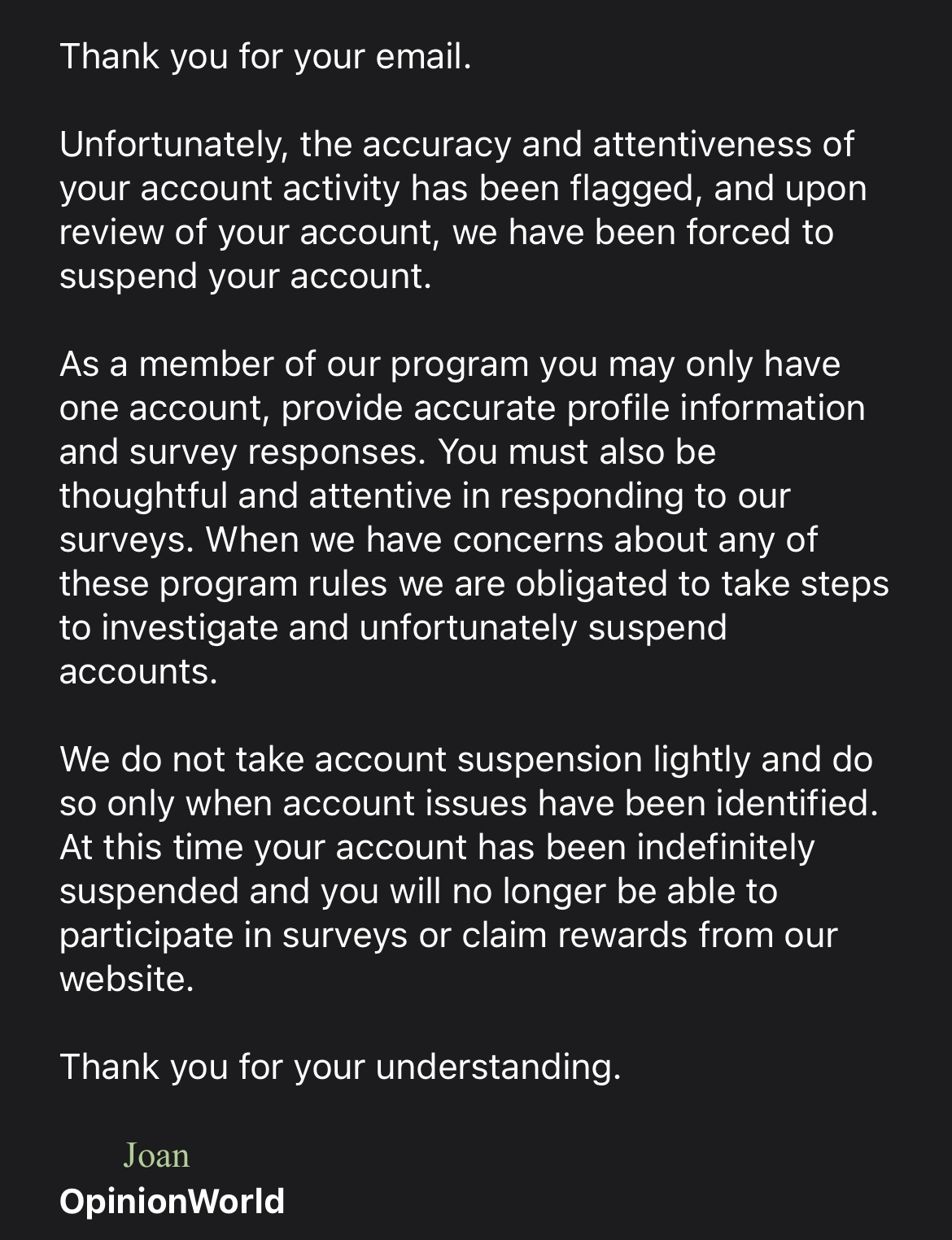Click the phrase 'We do not take' opening the fourth paragraph
Image resolution: width=952 pixels, height=1240 pixels.
point(181,759)
